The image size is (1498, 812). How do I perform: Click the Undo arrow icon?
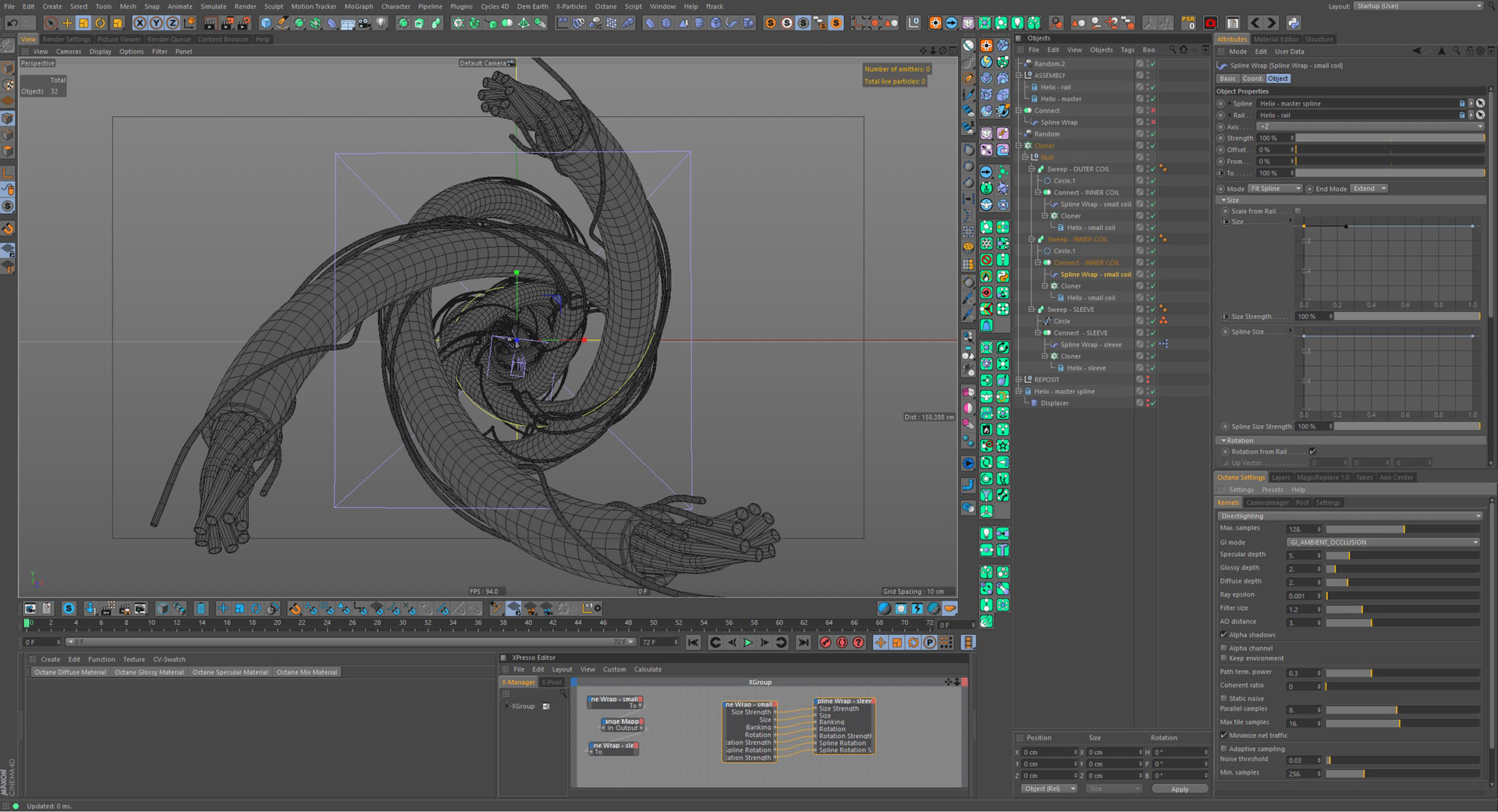12,23
